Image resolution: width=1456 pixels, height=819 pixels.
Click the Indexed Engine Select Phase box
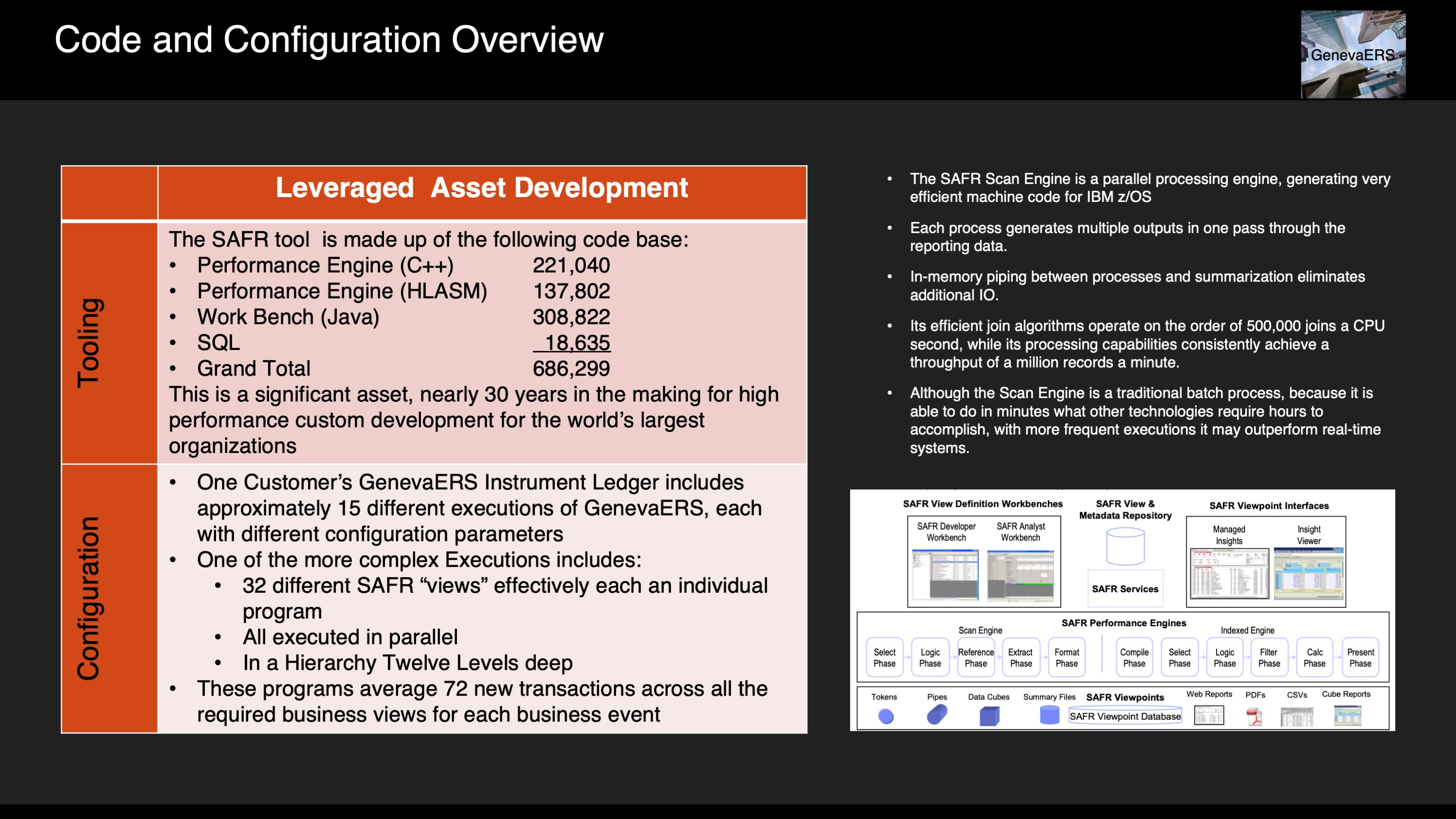point(1180,657)
